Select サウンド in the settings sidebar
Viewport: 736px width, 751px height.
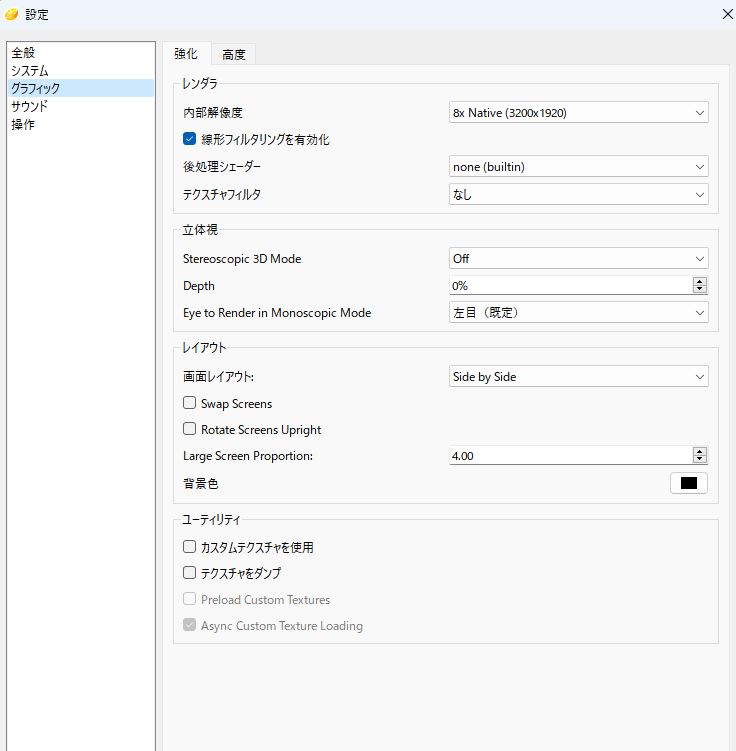pos(30,106)
